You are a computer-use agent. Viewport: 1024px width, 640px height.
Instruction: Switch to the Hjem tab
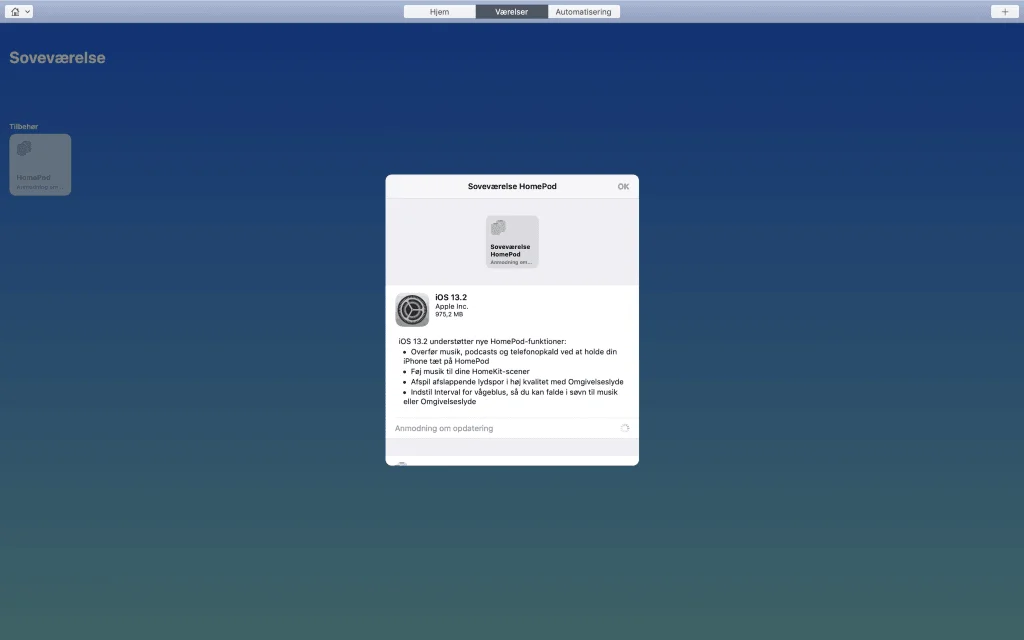pos(440,11)
